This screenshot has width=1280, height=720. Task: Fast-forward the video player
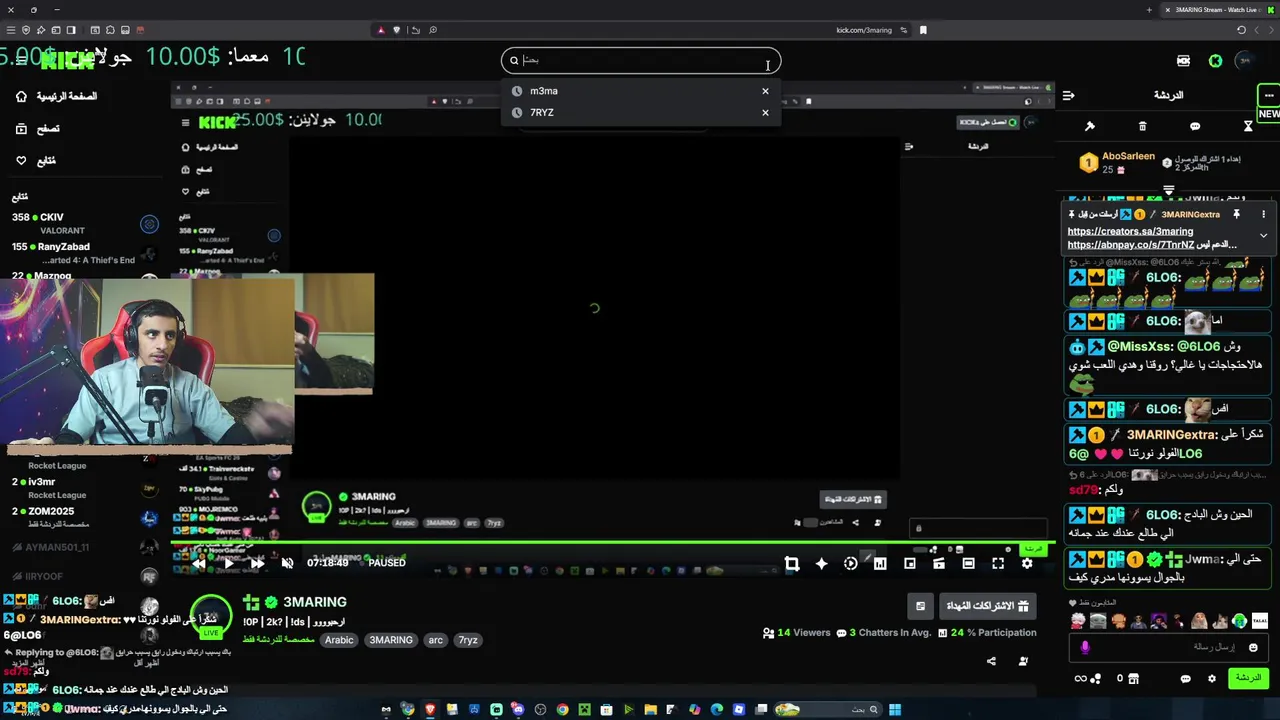coord(257,563)
